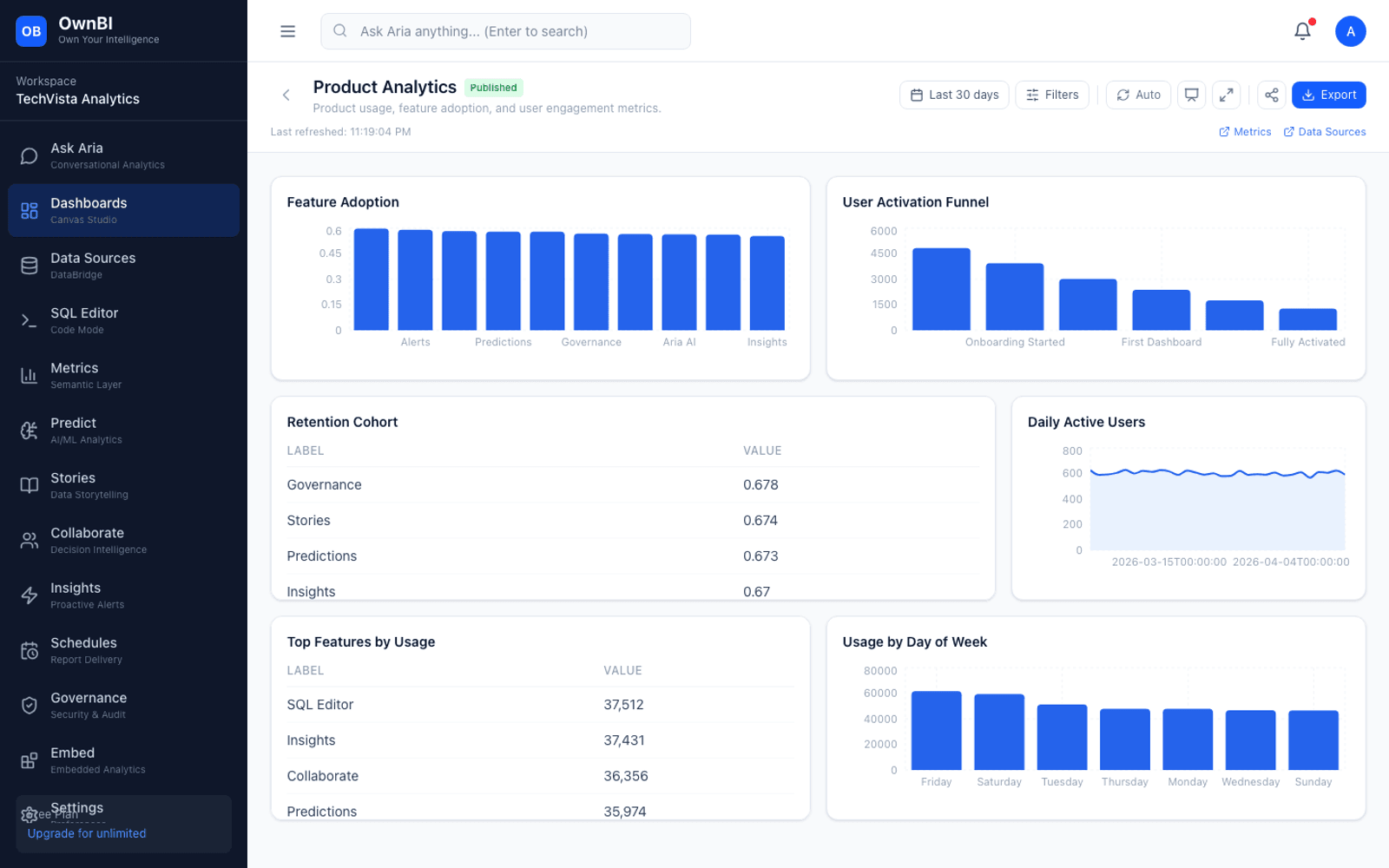1389x868 pixels.
Task: Click the Daily Active Users line chart
Action: point(1217,501)
